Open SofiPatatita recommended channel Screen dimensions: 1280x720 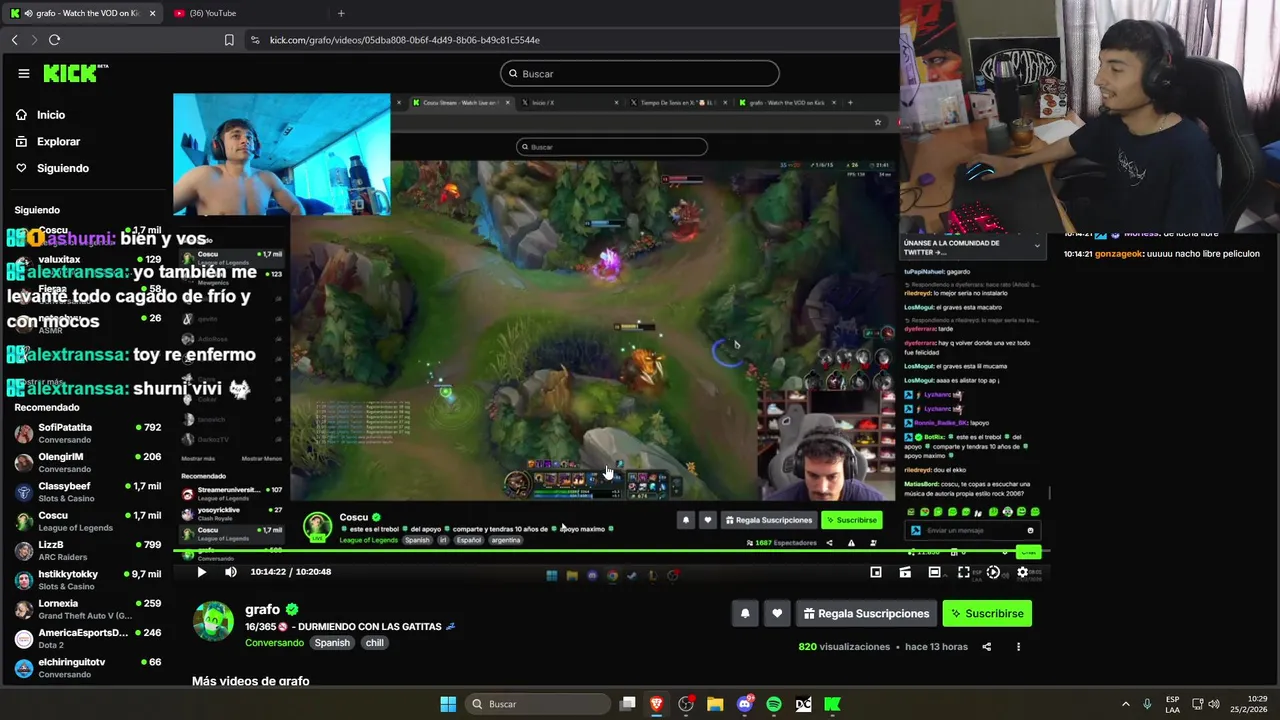[x=88, y=433]
